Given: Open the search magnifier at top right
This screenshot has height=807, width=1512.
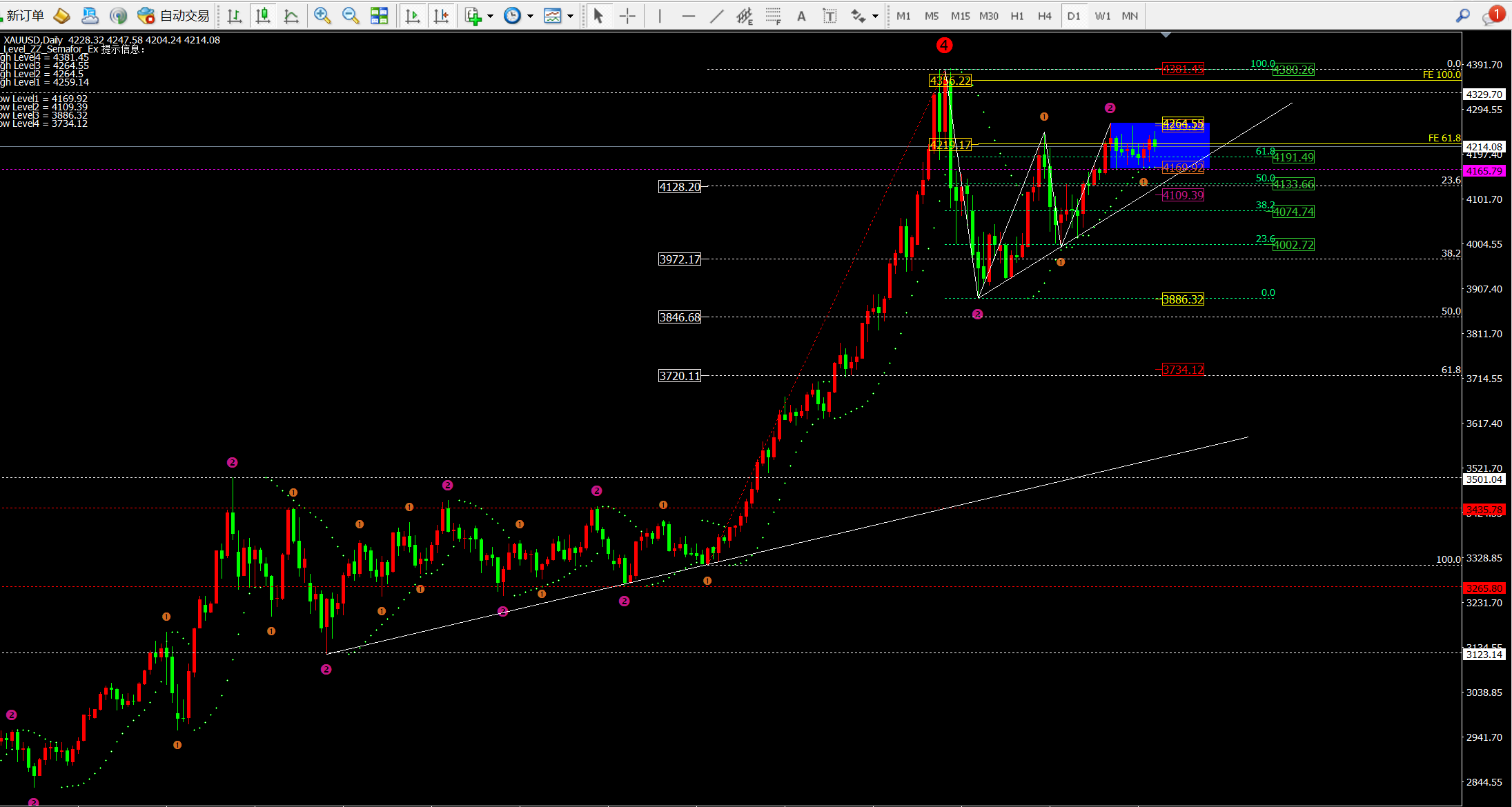Looking at the screenshot, I should coord(1464,15).
